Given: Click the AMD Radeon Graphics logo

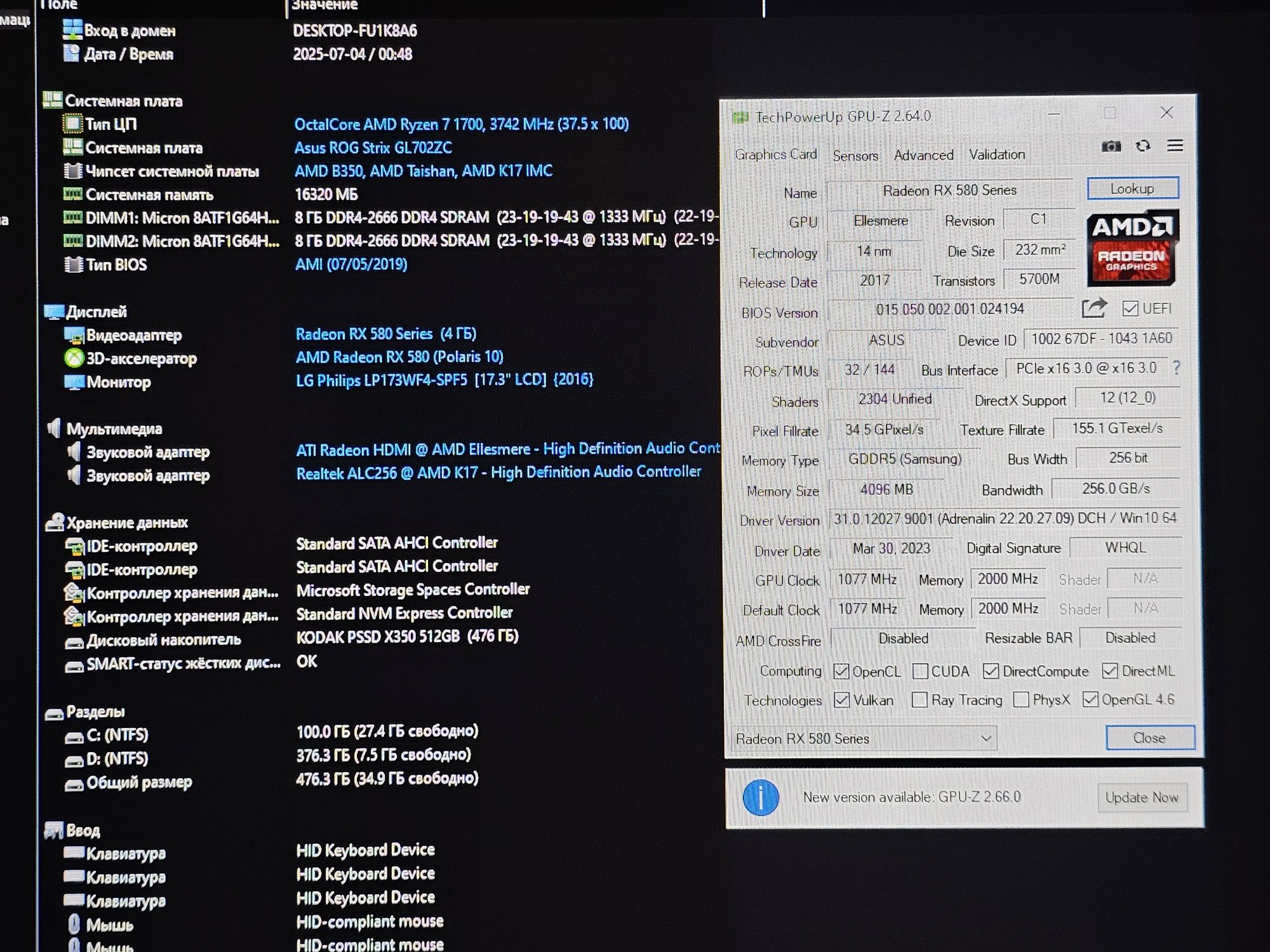Looking at the screenshot, I should (1133, 249).
